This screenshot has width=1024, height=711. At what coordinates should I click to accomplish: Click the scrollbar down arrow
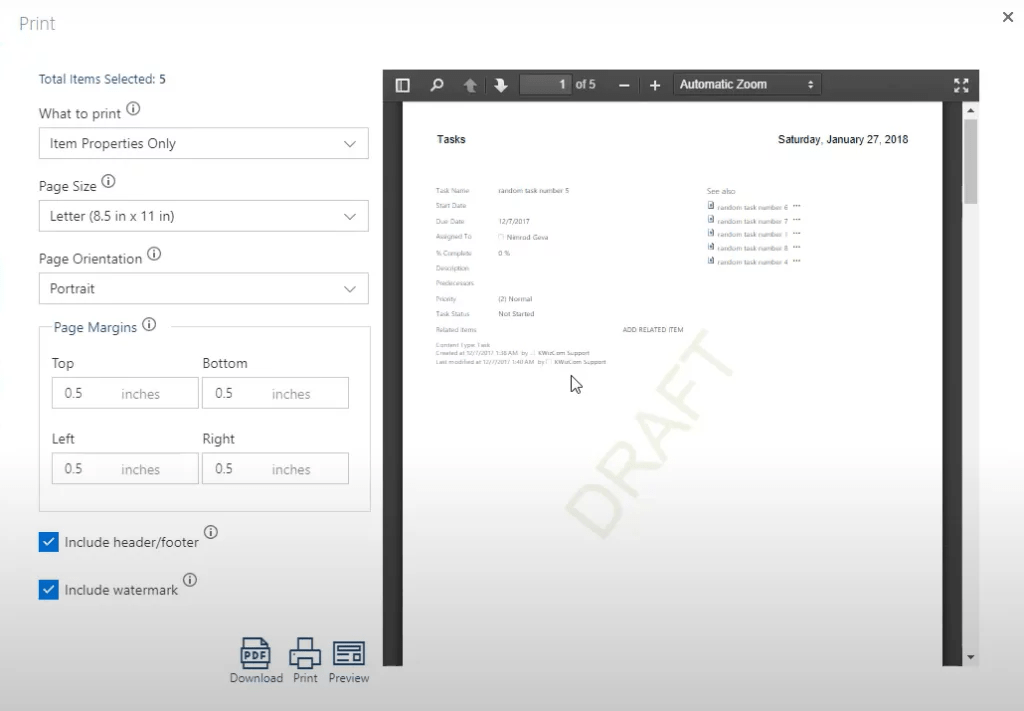(970, 657)
